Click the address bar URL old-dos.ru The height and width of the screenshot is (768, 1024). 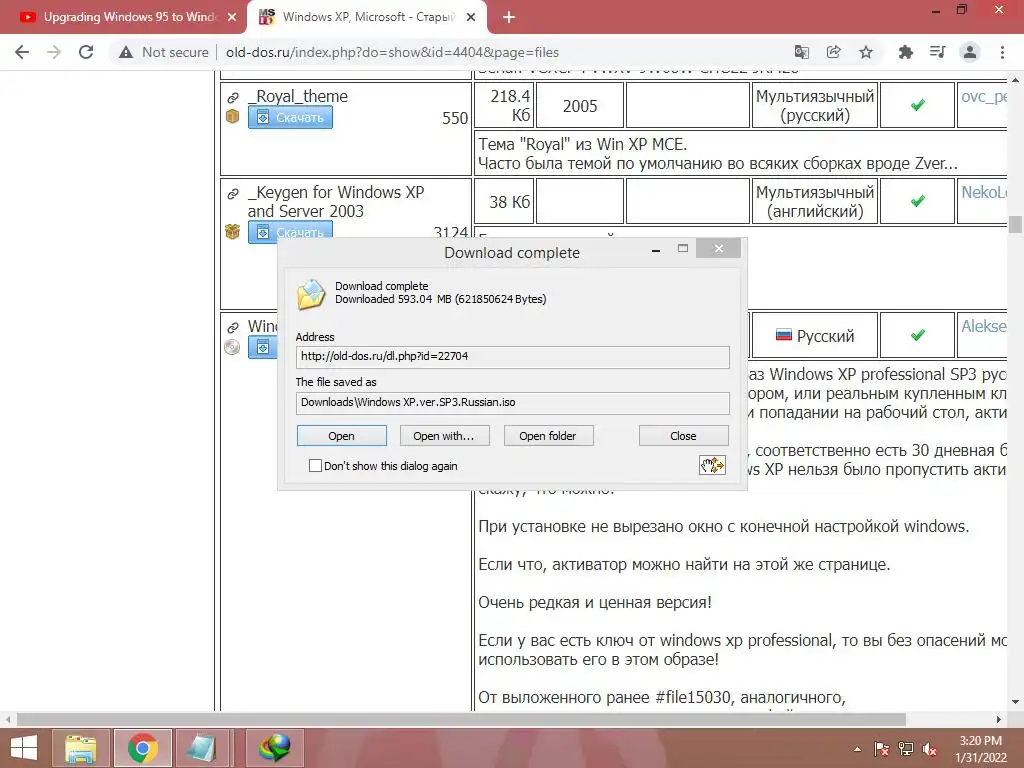pos(392,52)
